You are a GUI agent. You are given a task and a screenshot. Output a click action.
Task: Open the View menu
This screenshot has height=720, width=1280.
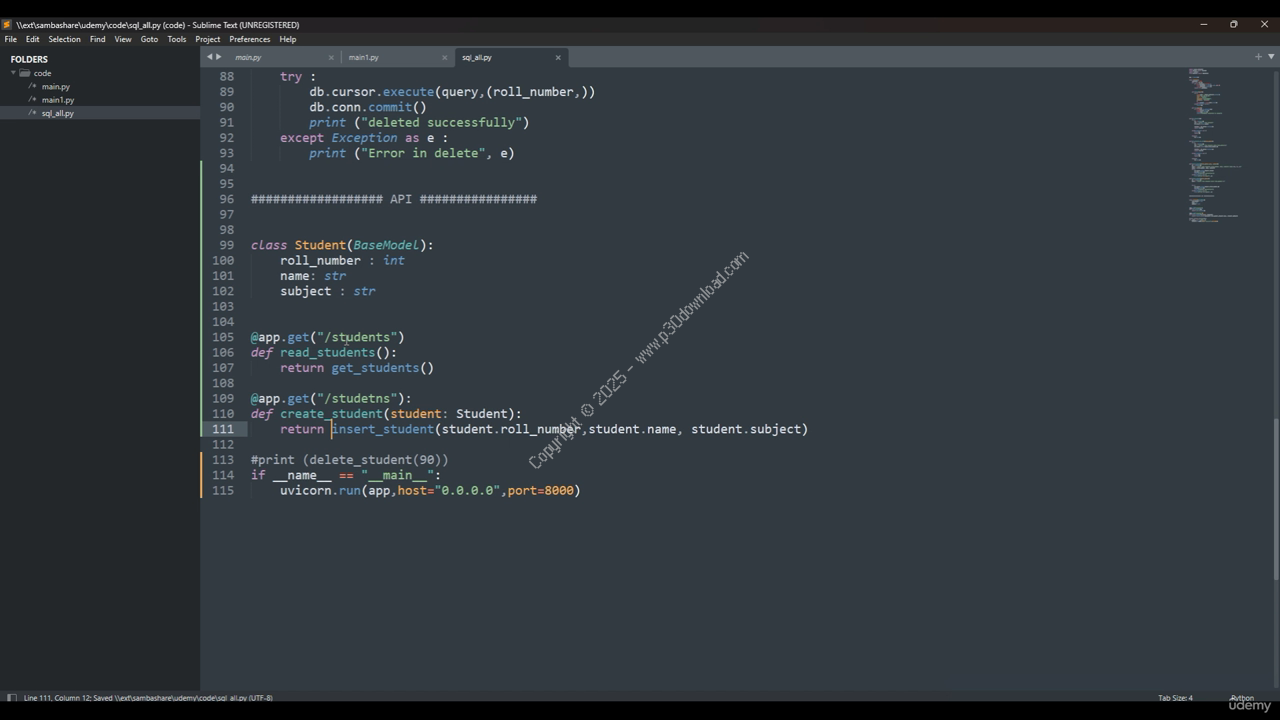click(x=123, y=39)
